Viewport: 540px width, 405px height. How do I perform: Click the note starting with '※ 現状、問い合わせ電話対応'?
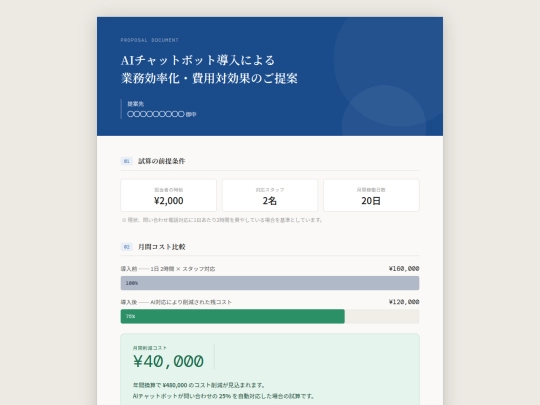tap(222, 220)
